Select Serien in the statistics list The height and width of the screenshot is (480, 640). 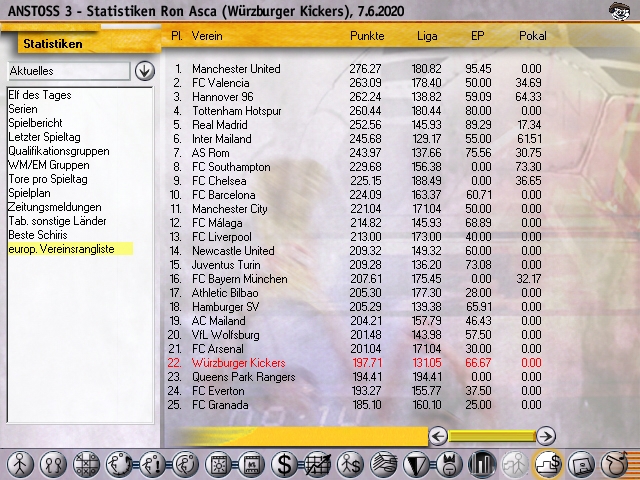[23, 109]
